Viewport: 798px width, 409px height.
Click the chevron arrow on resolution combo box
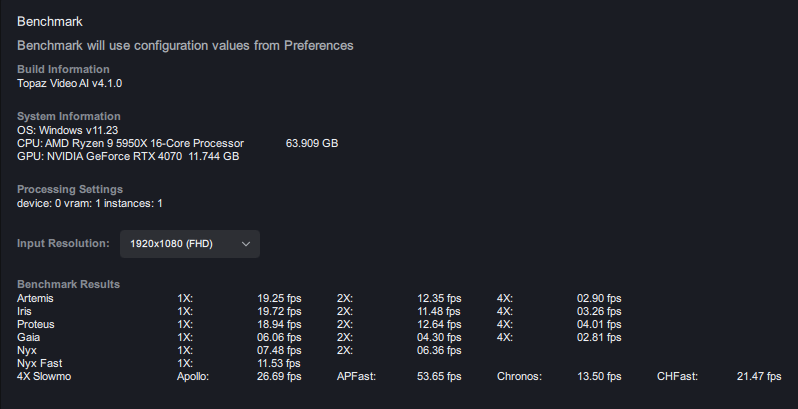[246, 244]
